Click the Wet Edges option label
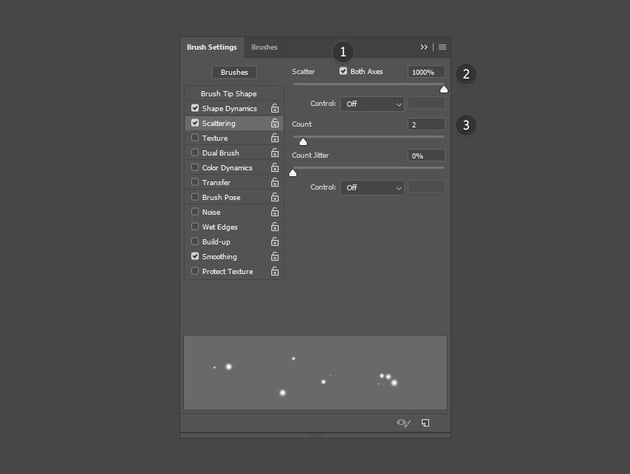Viewport: 630px width, 474px height. pyautogui.click(x=220, y=227)
